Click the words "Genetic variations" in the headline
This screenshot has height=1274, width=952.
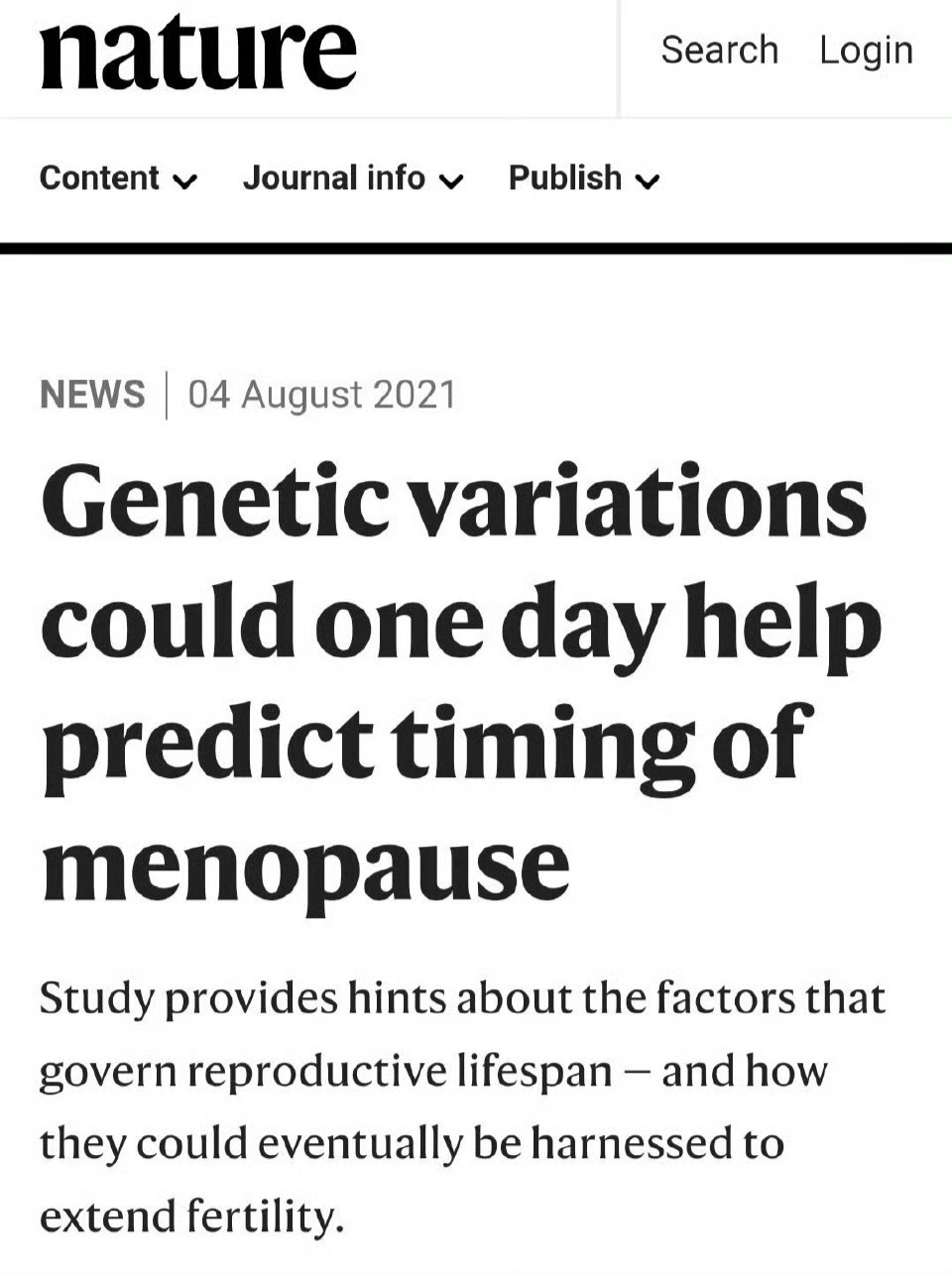coord(453,503)
